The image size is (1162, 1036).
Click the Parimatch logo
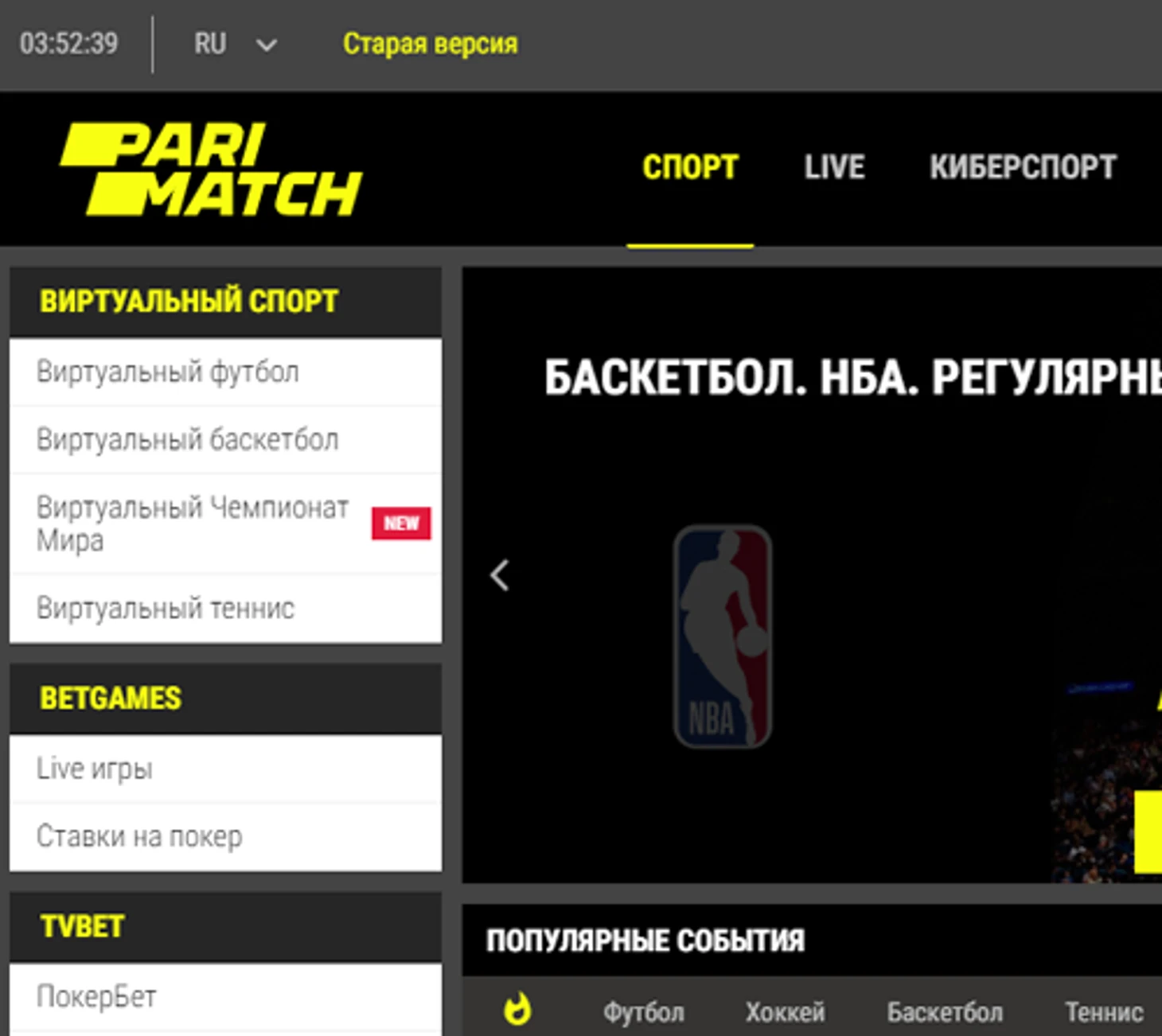[211, 169]
